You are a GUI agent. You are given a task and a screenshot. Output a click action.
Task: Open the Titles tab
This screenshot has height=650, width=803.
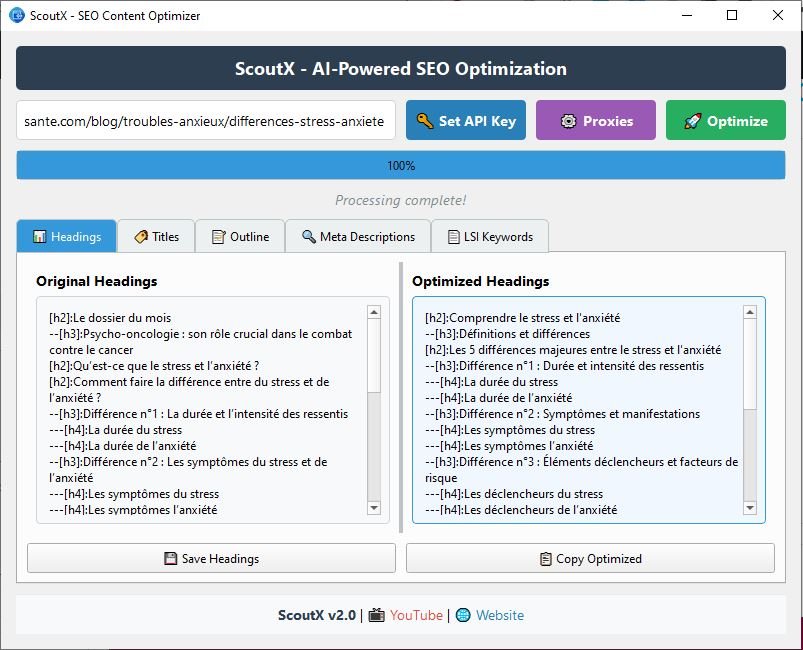coord(156,236)
